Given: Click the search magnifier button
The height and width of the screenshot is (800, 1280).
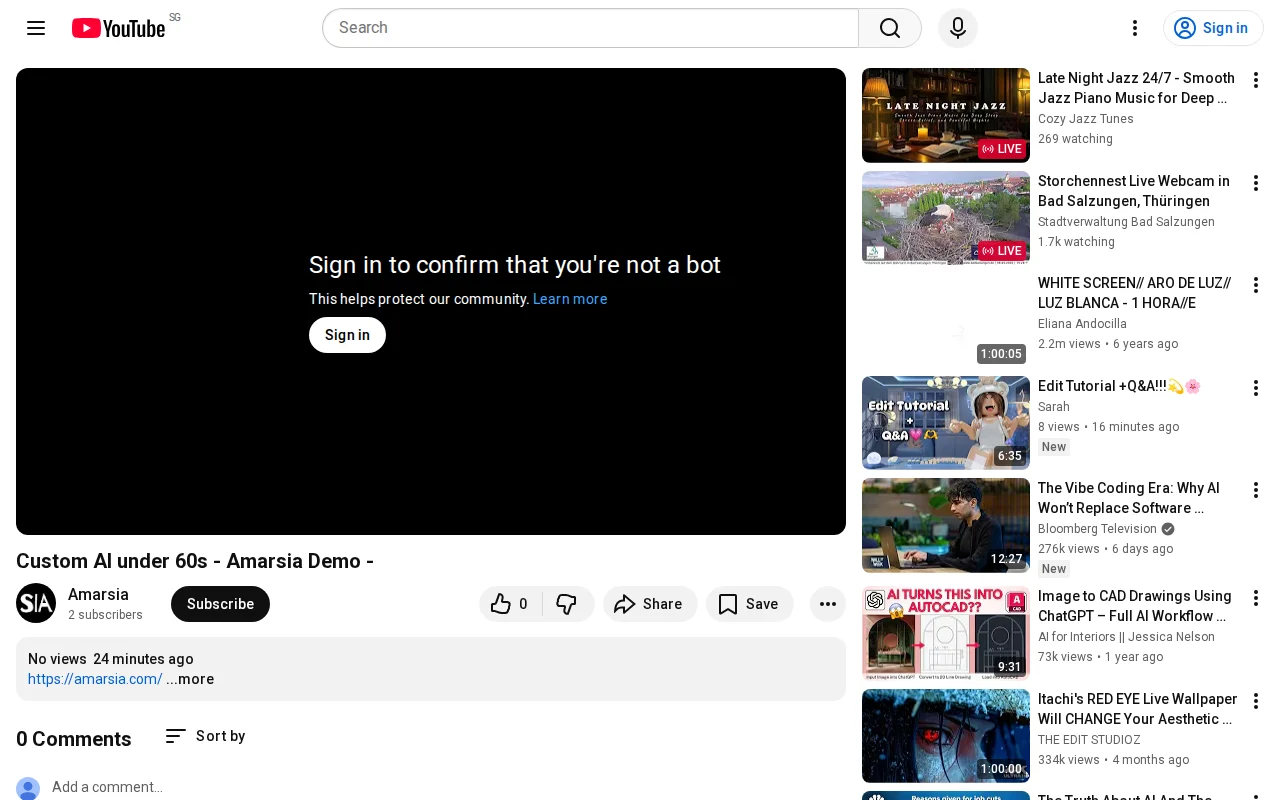Looking at the screenshot, I should [890, 28].
